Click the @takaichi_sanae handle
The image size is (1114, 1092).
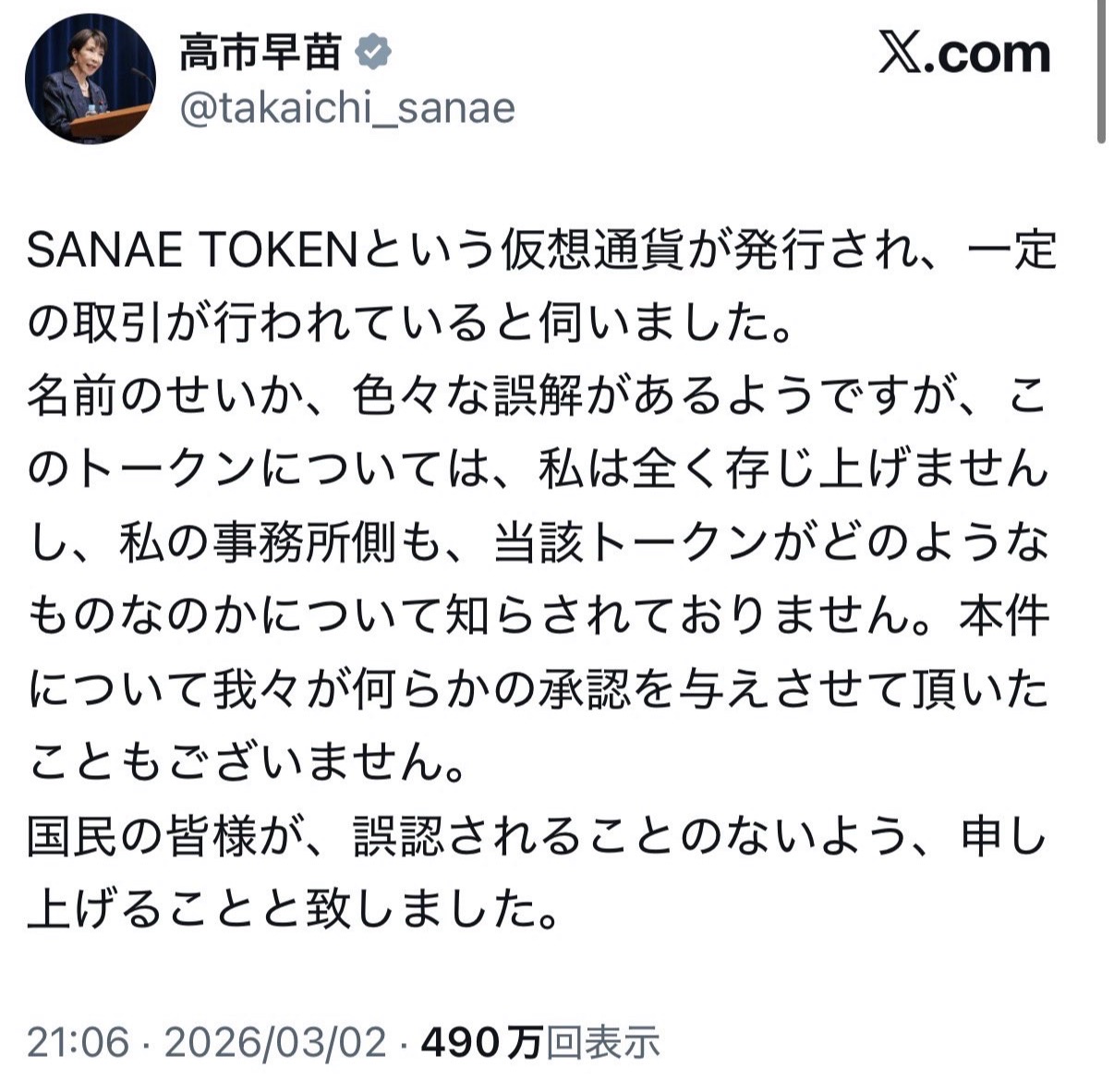[346, 108]
